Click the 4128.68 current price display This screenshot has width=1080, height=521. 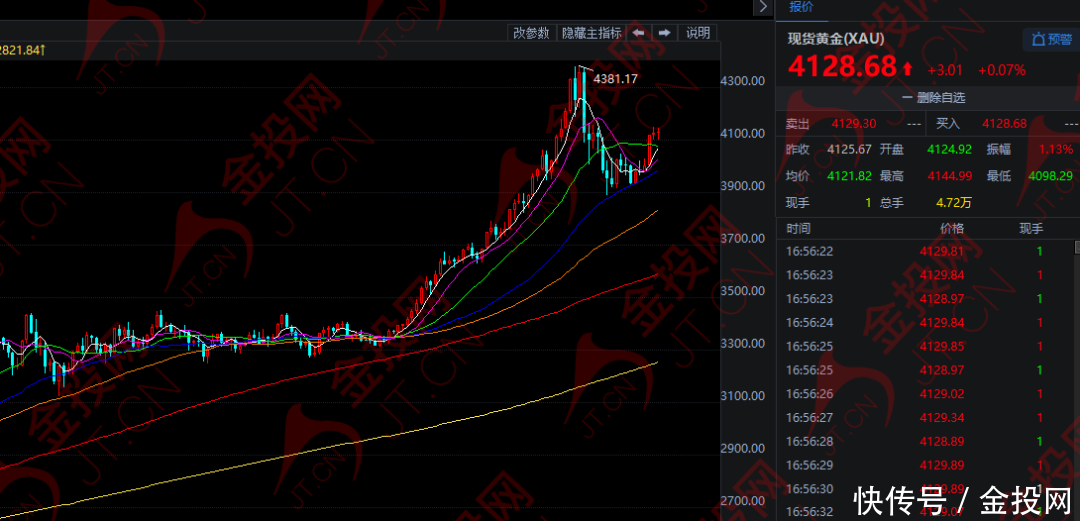(x=842, y=68)
